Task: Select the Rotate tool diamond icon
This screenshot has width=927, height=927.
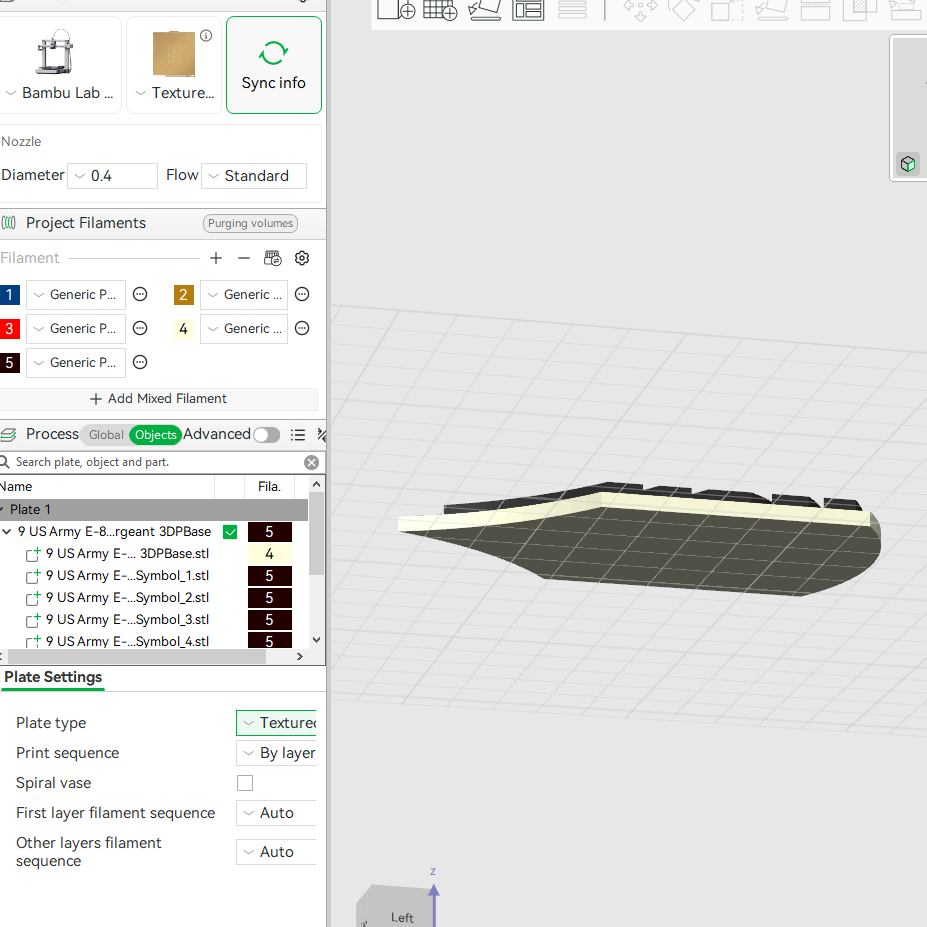Action: pyautogui.click(x=683, y=9)
